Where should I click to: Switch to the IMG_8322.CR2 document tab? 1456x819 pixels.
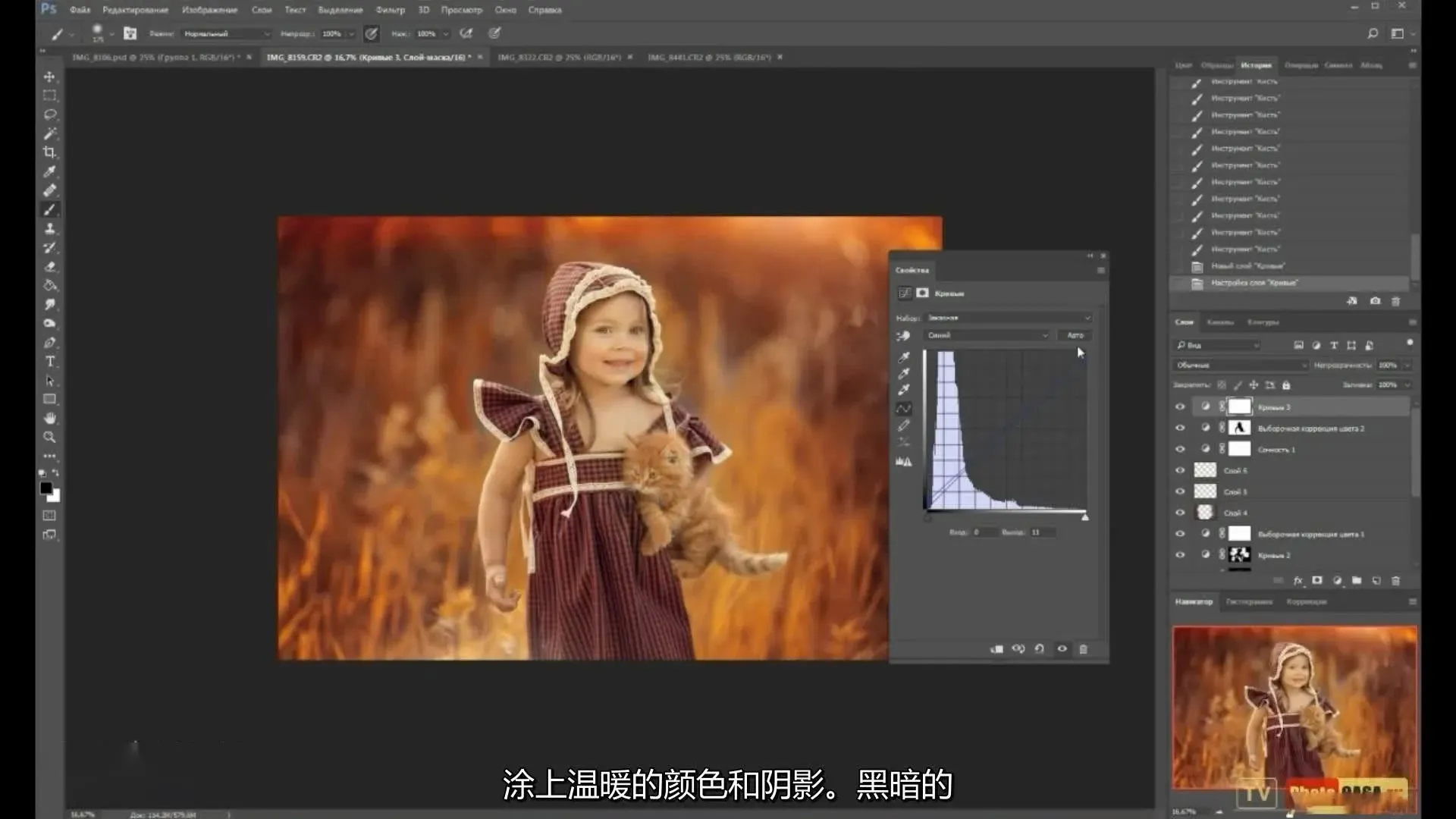[559, 58]
